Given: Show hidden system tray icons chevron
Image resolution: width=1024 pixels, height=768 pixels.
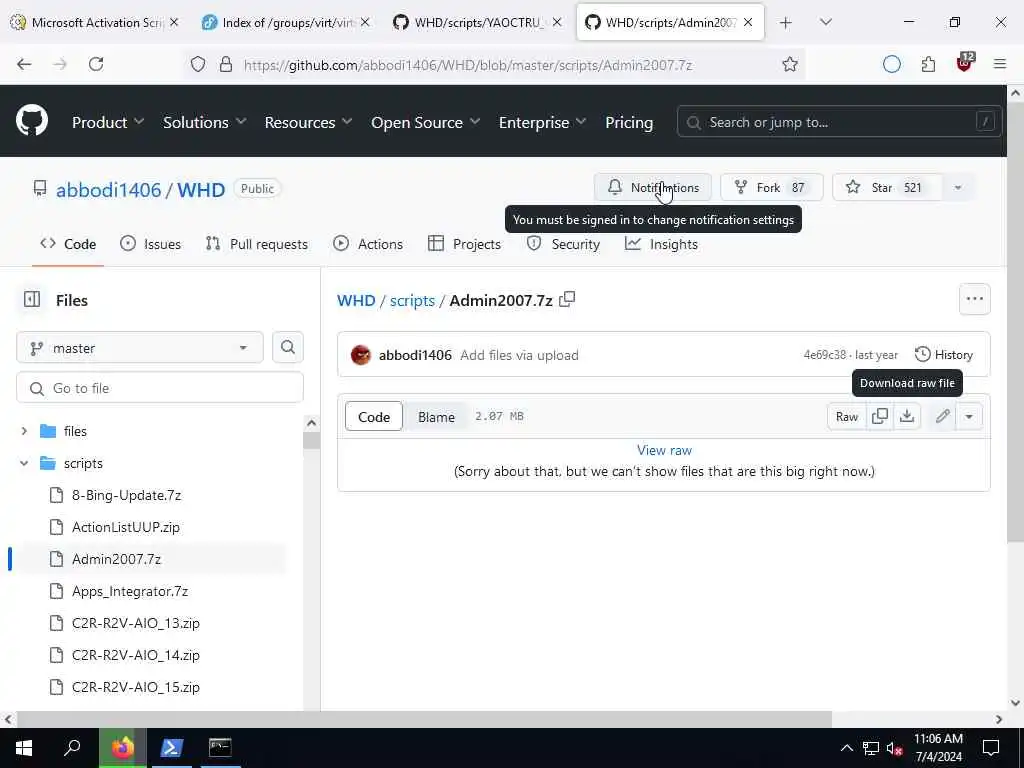Looking at the screenshot, I should click(x=846, y=748).
